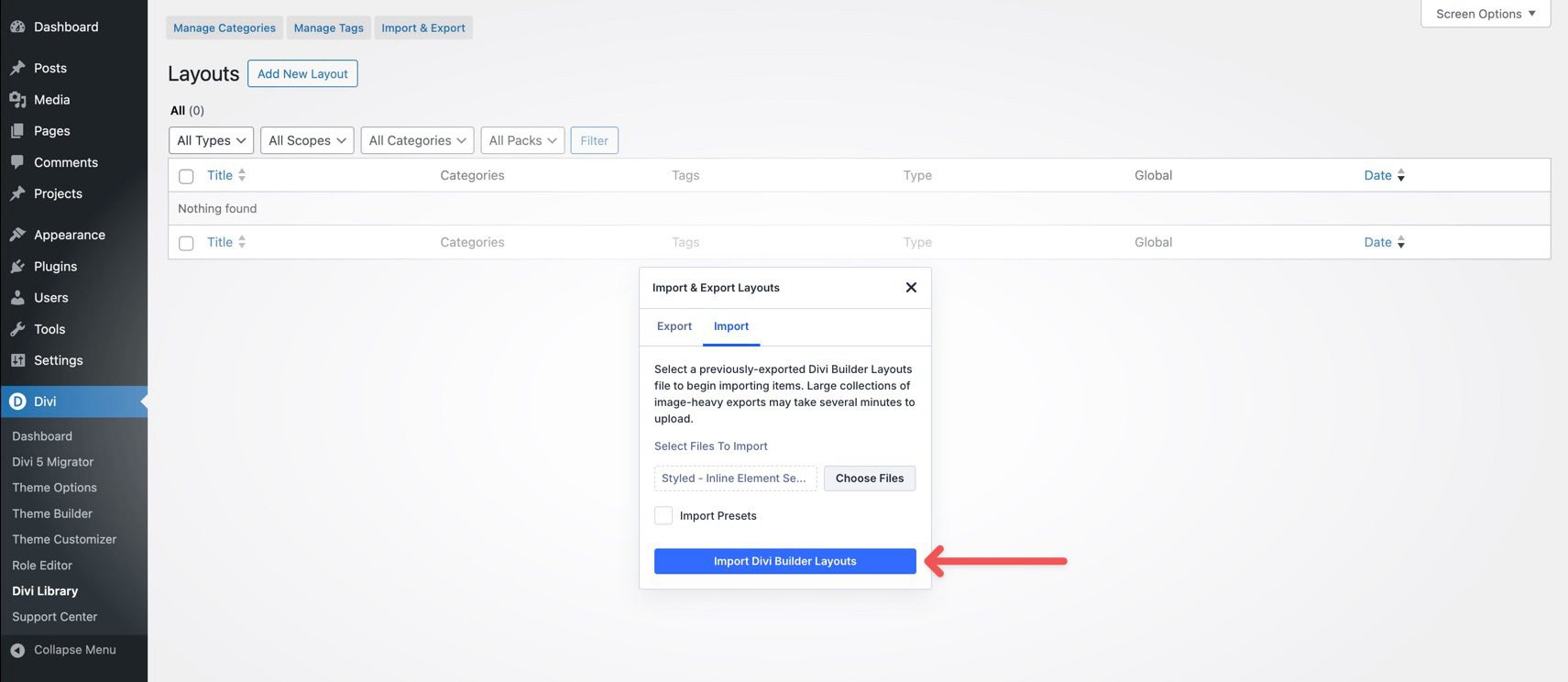
Task: Open Manage Tags tab
Action: point(329,27)
